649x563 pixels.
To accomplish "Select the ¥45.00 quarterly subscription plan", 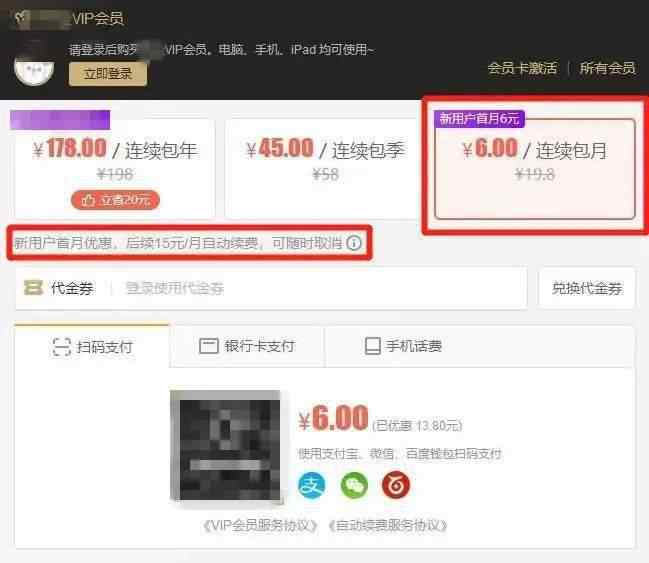I will [324, 168].
